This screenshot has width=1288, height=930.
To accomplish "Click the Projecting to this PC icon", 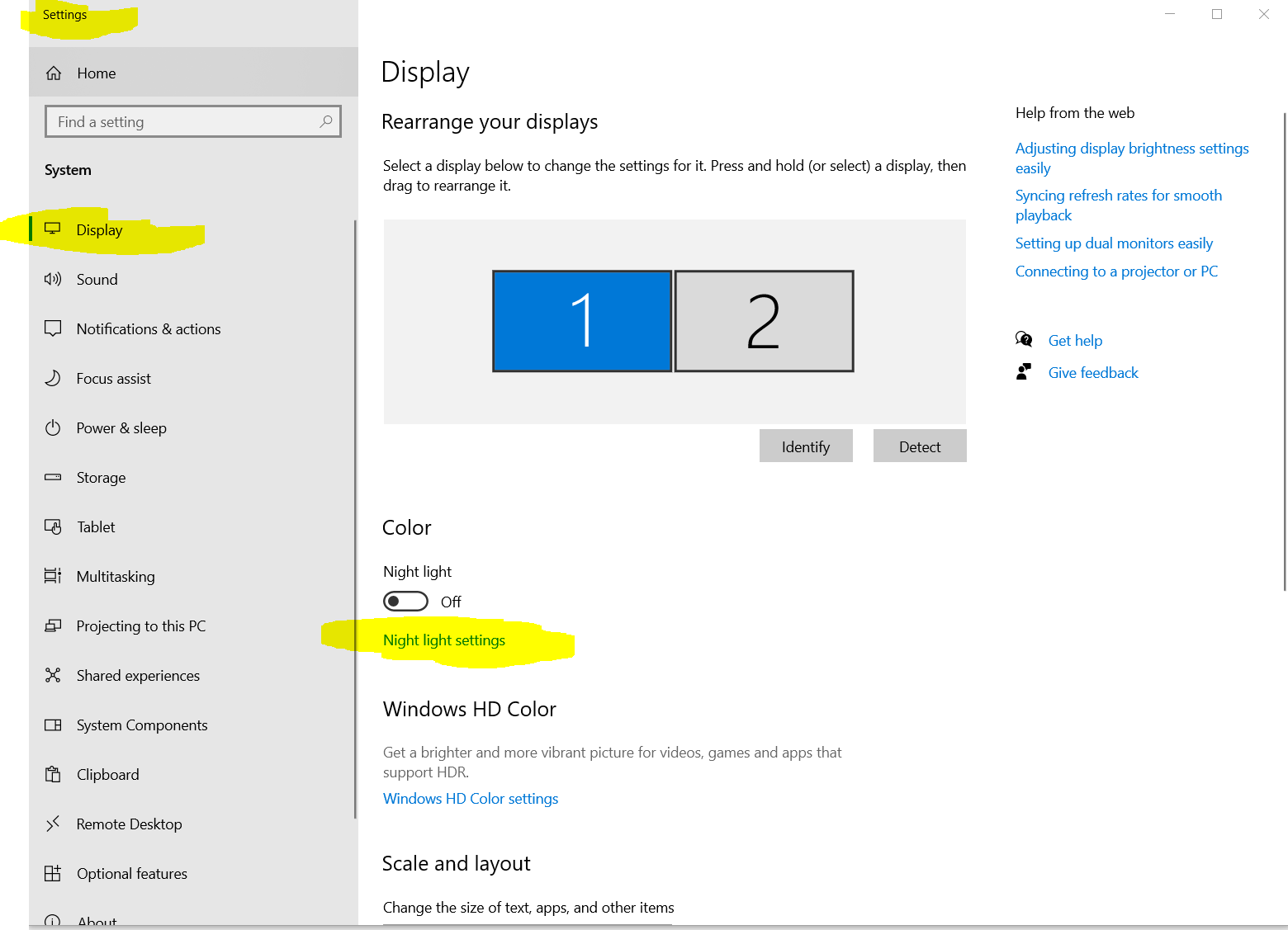I will [x=53, y=626].
